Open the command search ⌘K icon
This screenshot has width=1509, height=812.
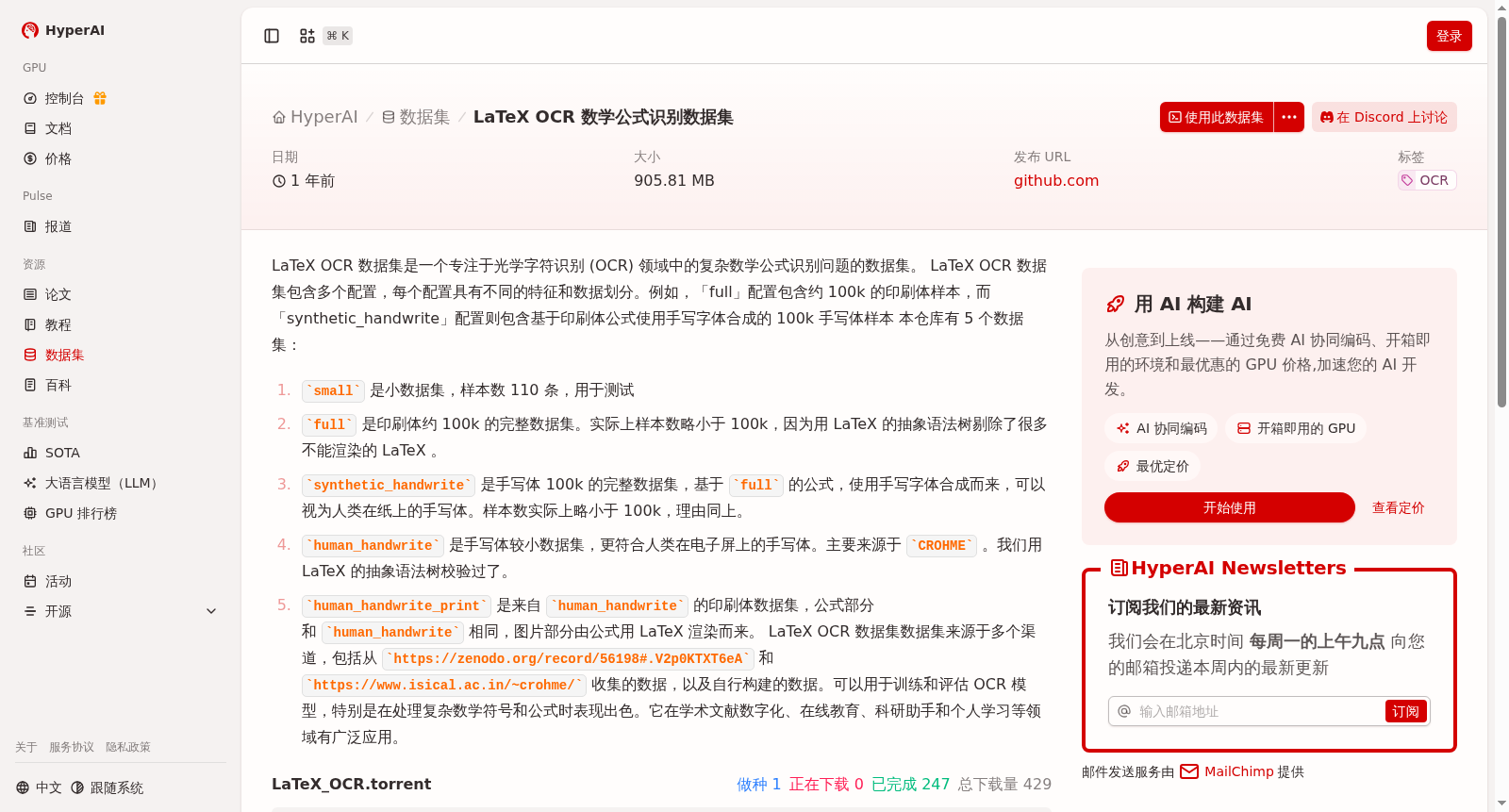coord(307,36)
